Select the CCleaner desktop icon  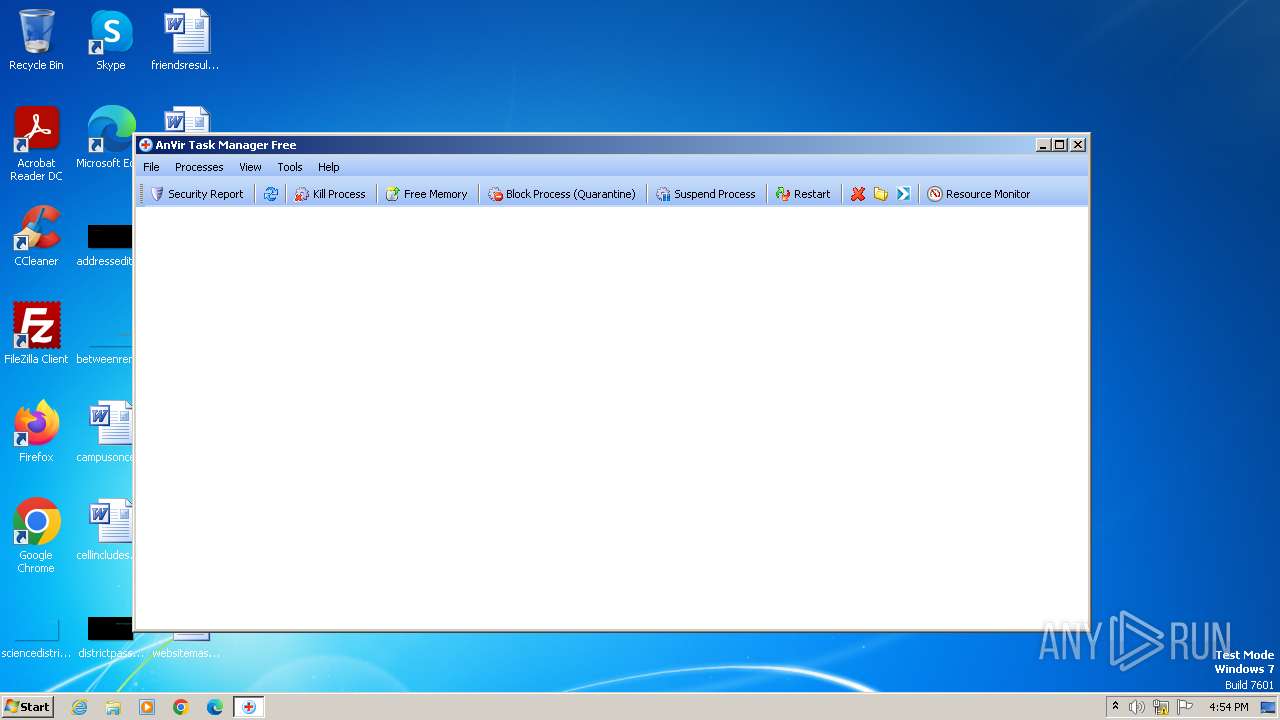(x=36, y=236)
